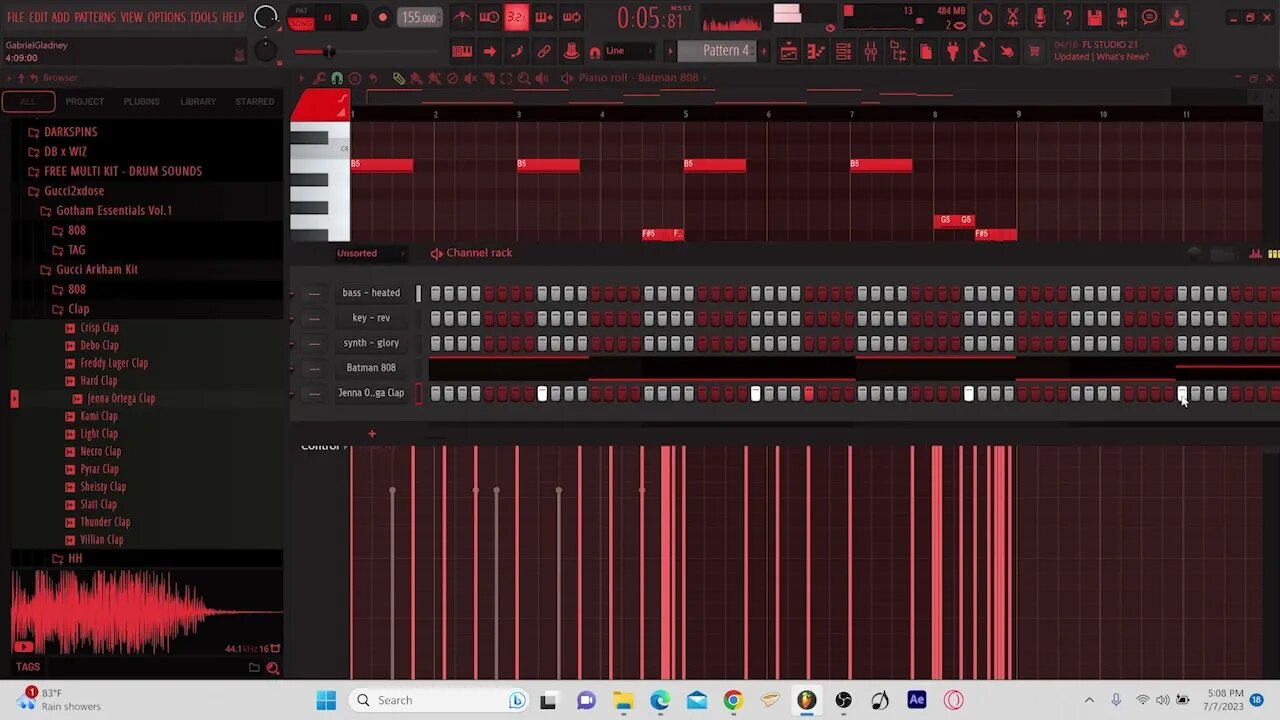Toggle Pat/Song mode switch
The image size is (1280, 720).
(x=300, y=17)
